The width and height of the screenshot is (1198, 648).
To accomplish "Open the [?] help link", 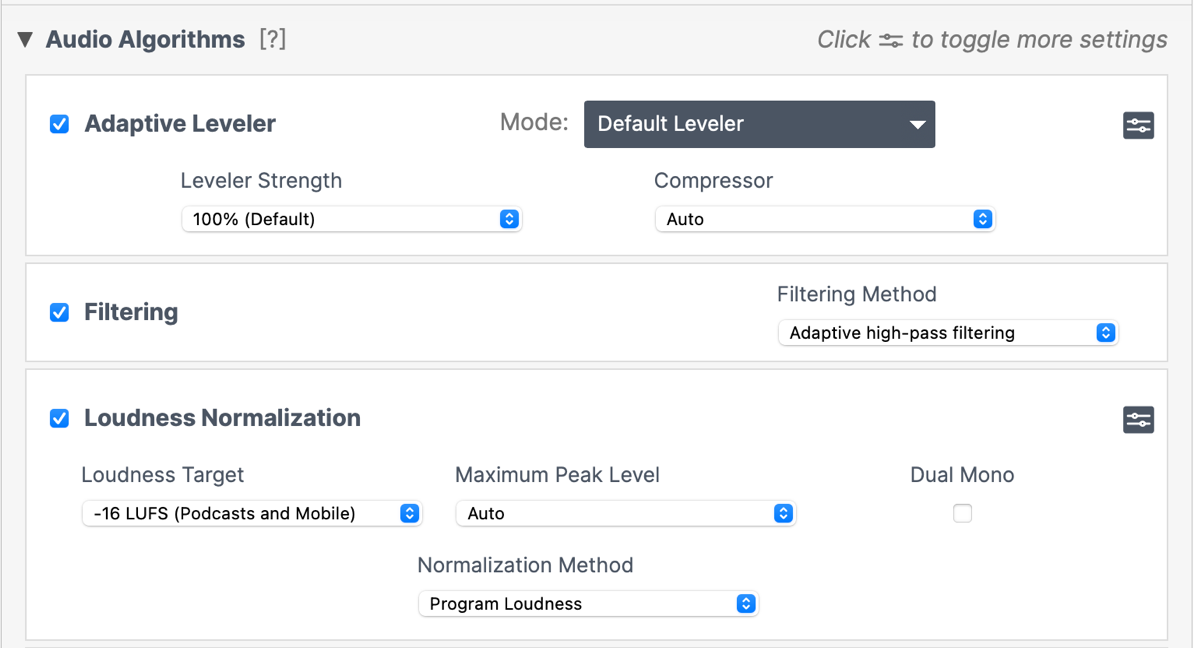I will click(x=272, y=40).
